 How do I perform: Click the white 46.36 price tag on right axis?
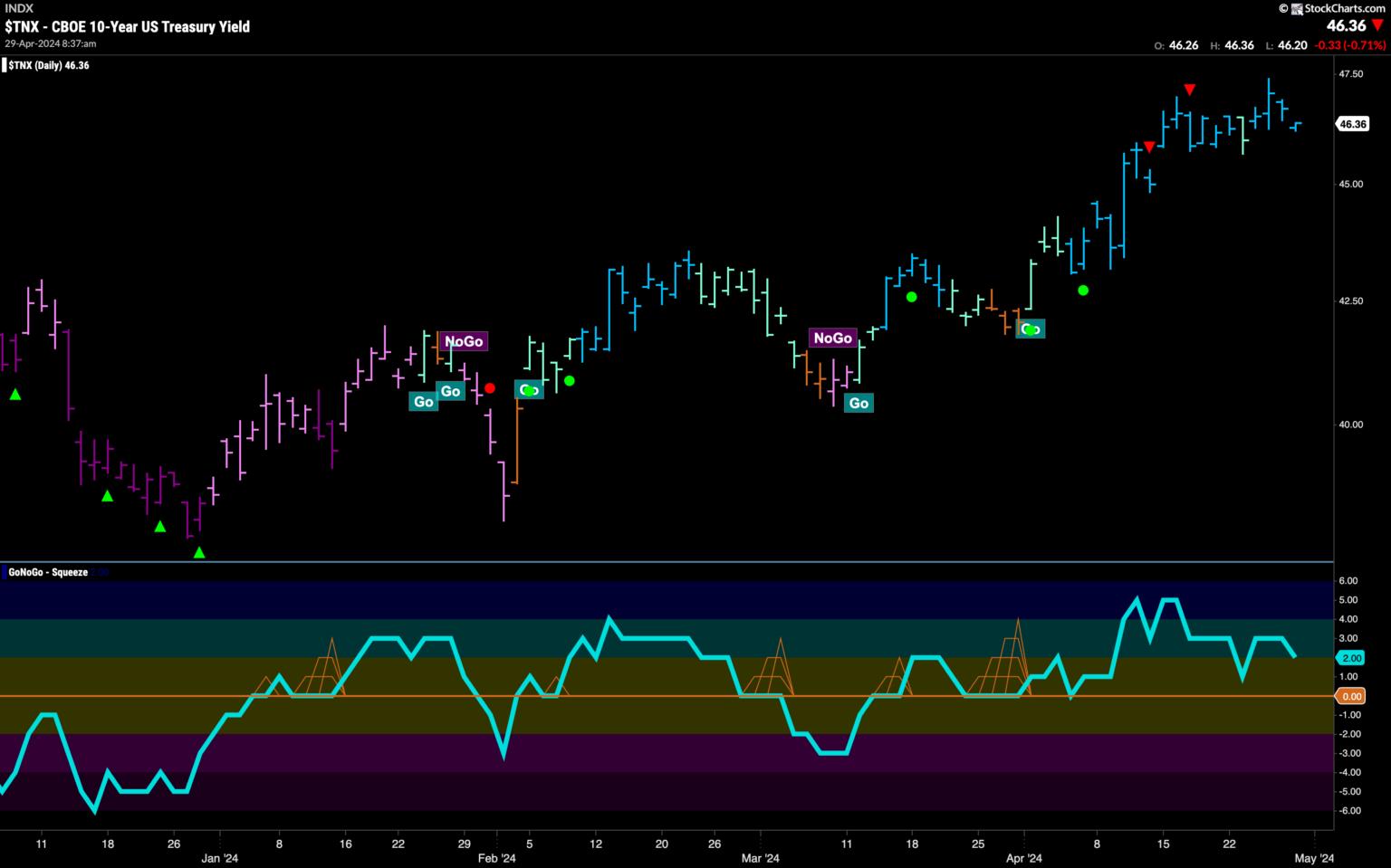point(1352,124)
